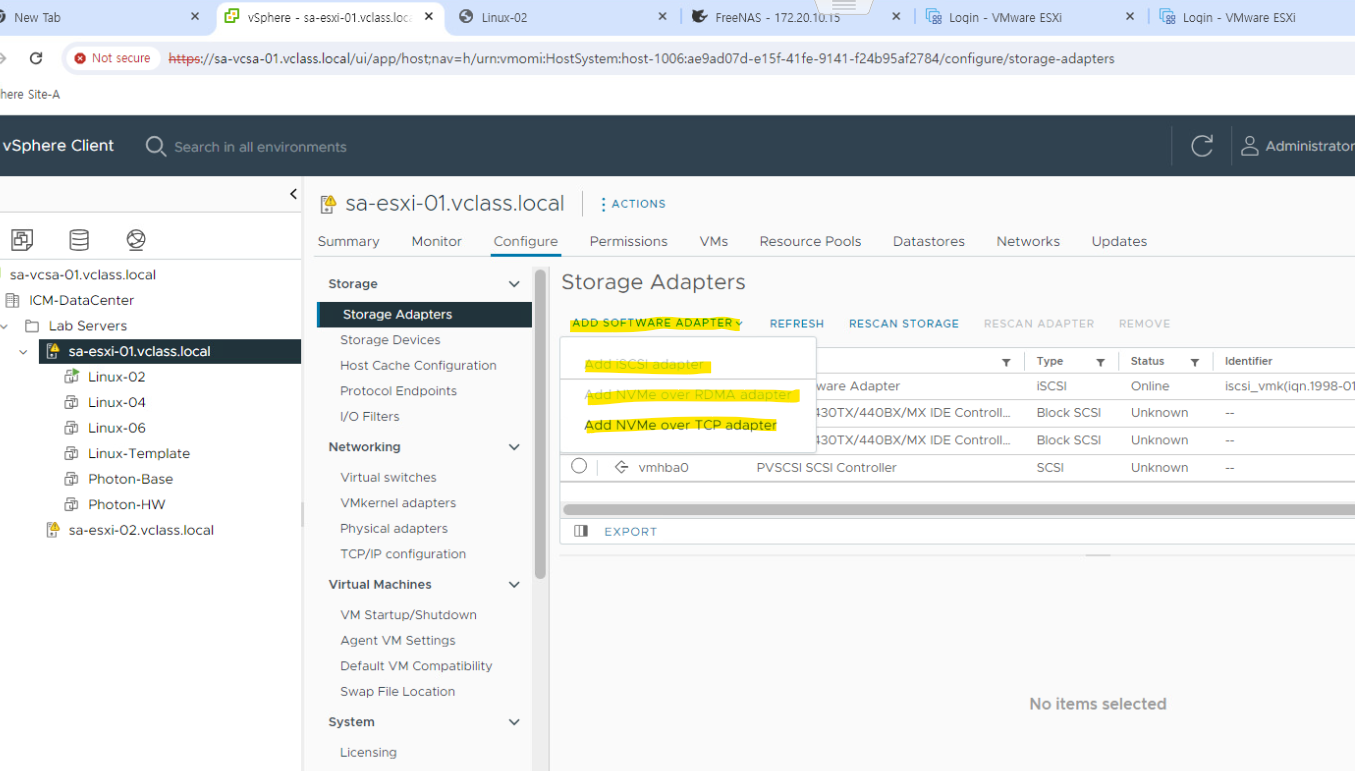Viewport: 1355px width, 771px height.
Task: Click the ICM-DataCenter datacenter icon
Action: click(x=13, y=300)
